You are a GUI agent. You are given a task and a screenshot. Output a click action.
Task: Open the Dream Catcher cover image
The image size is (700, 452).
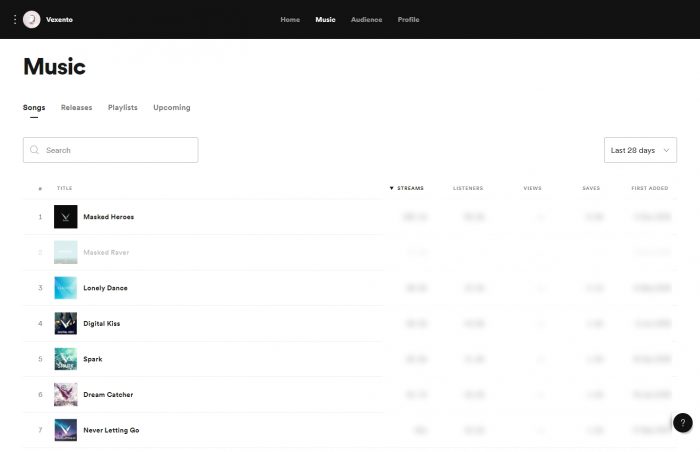tap(66, 395)
